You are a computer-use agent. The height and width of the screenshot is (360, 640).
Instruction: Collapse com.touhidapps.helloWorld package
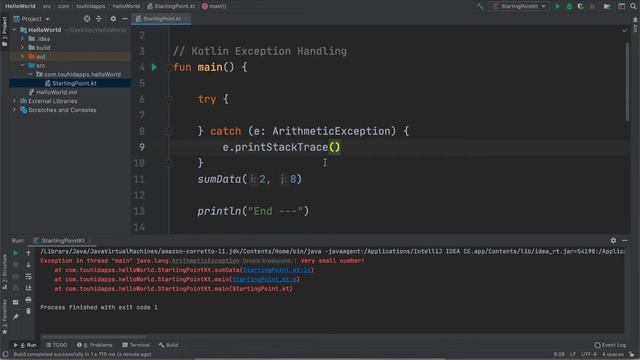click(30, 74)
